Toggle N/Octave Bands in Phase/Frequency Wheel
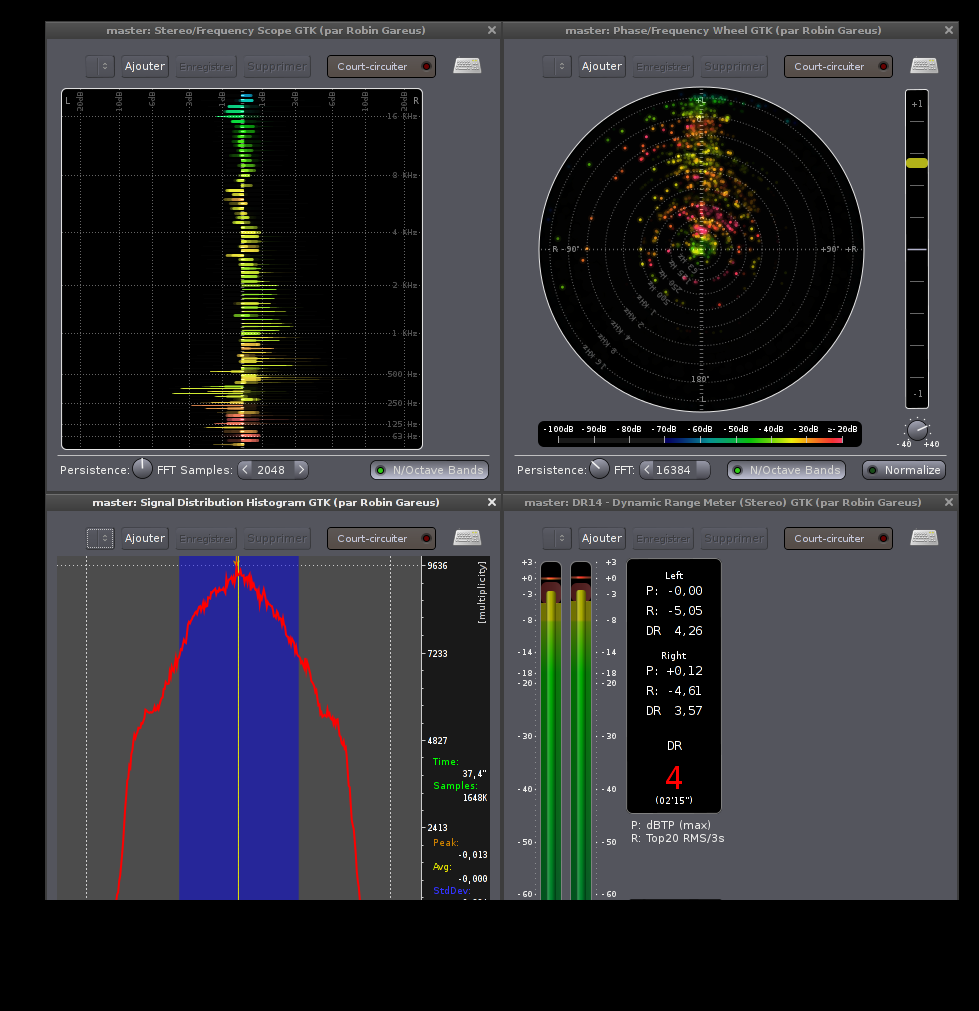The image size is (979, 1011). [785, 470]
